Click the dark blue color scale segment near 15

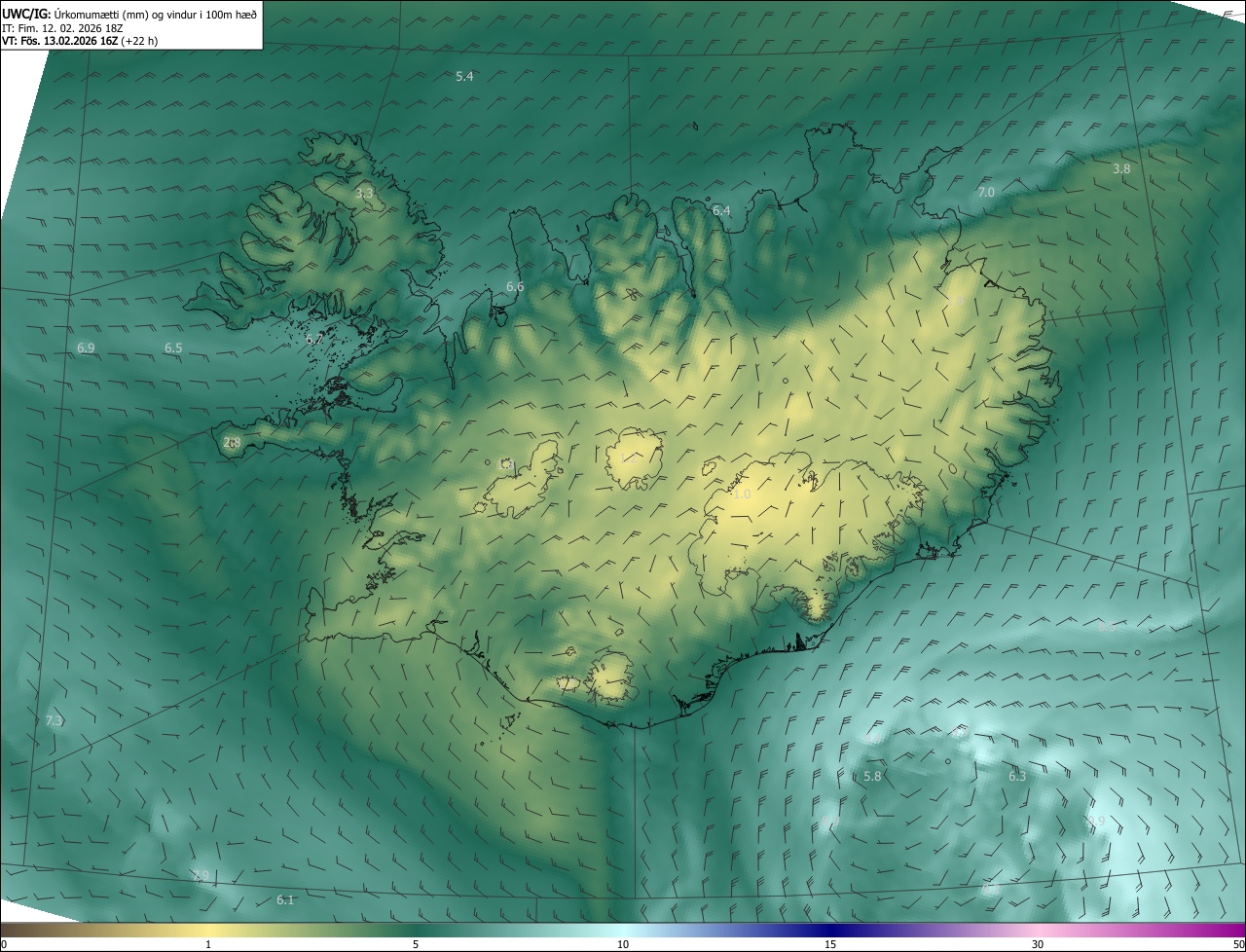click(x=830, y=930)
